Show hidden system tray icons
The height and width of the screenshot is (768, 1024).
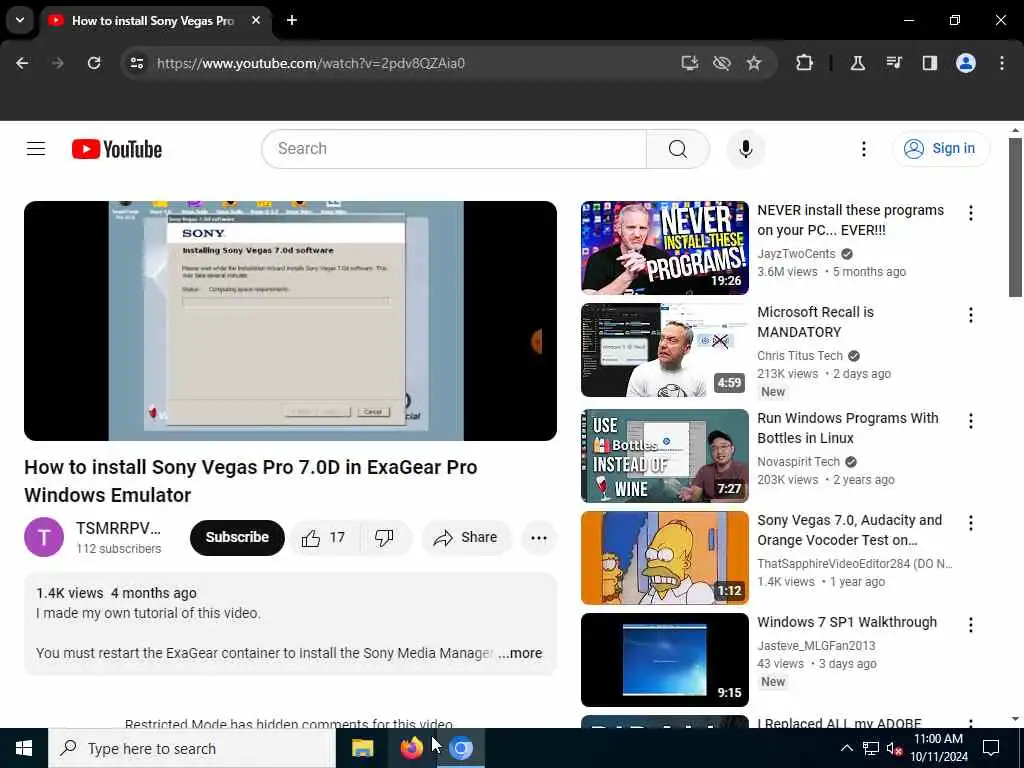846,748
